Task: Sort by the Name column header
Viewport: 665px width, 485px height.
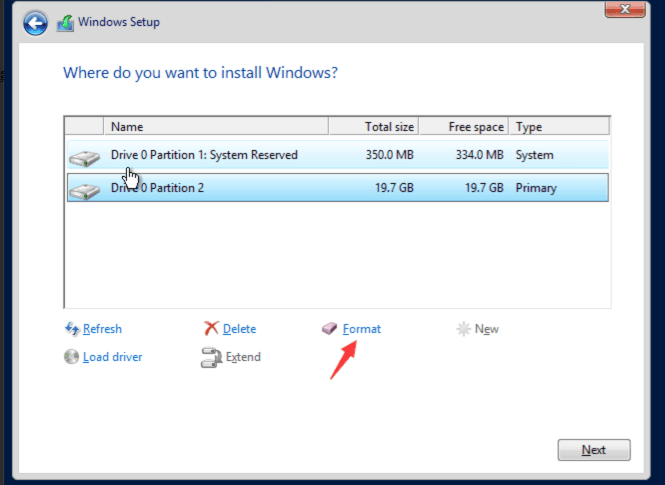Action: point(216,126)
